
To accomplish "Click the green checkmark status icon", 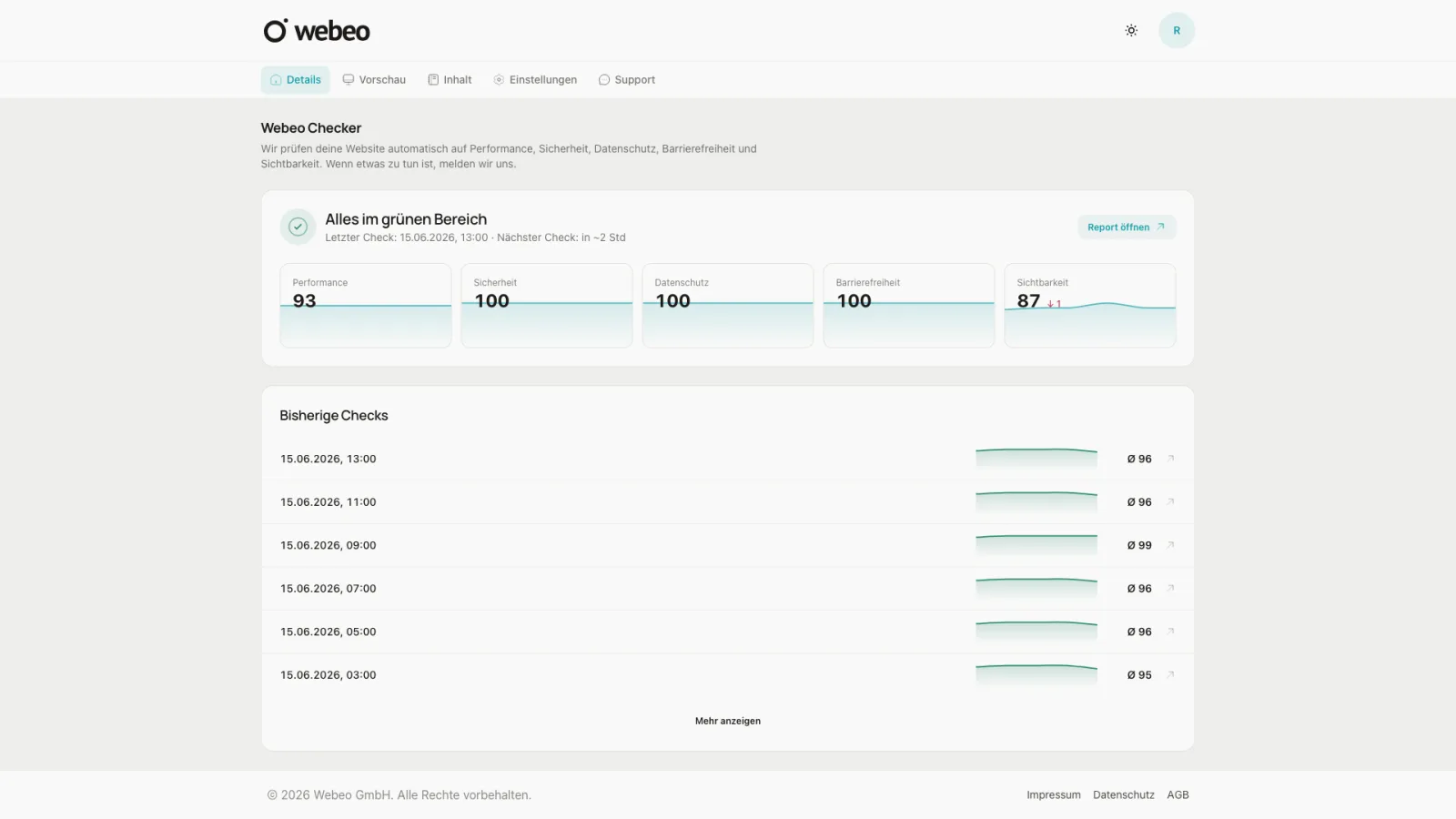I will click(298, 227).
